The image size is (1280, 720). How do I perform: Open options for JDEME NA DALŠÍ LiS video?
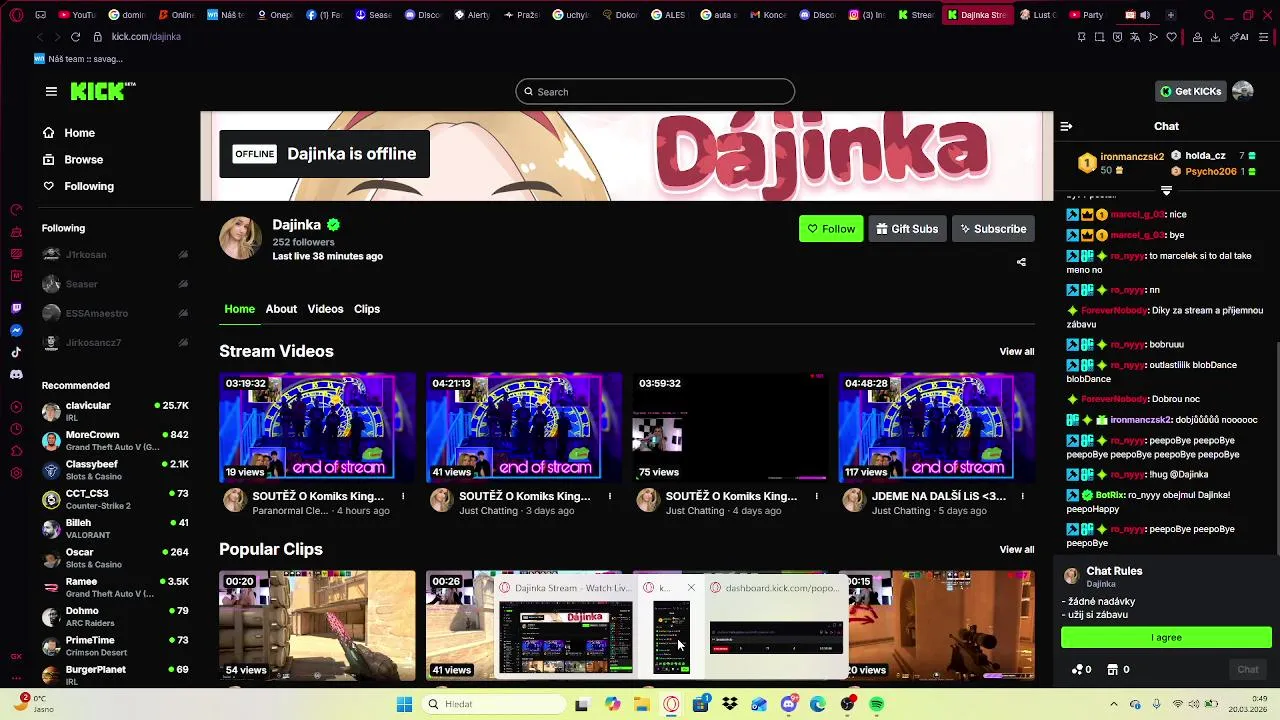click(x=1022, y=496)
